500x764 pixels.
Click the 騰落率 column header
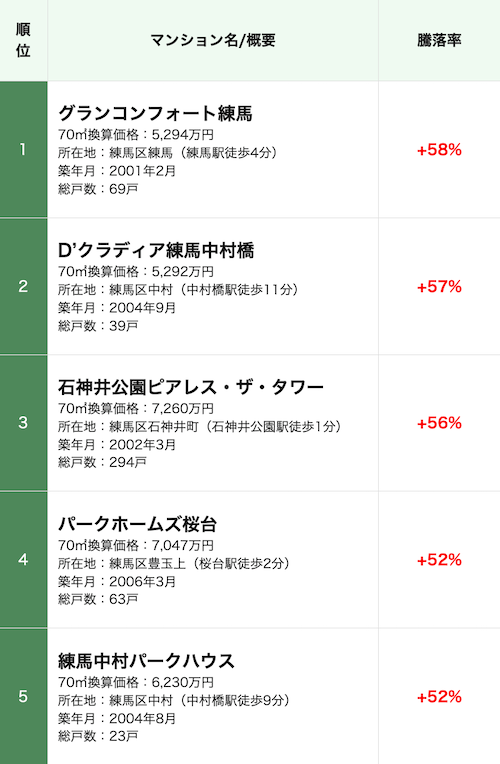439,40
